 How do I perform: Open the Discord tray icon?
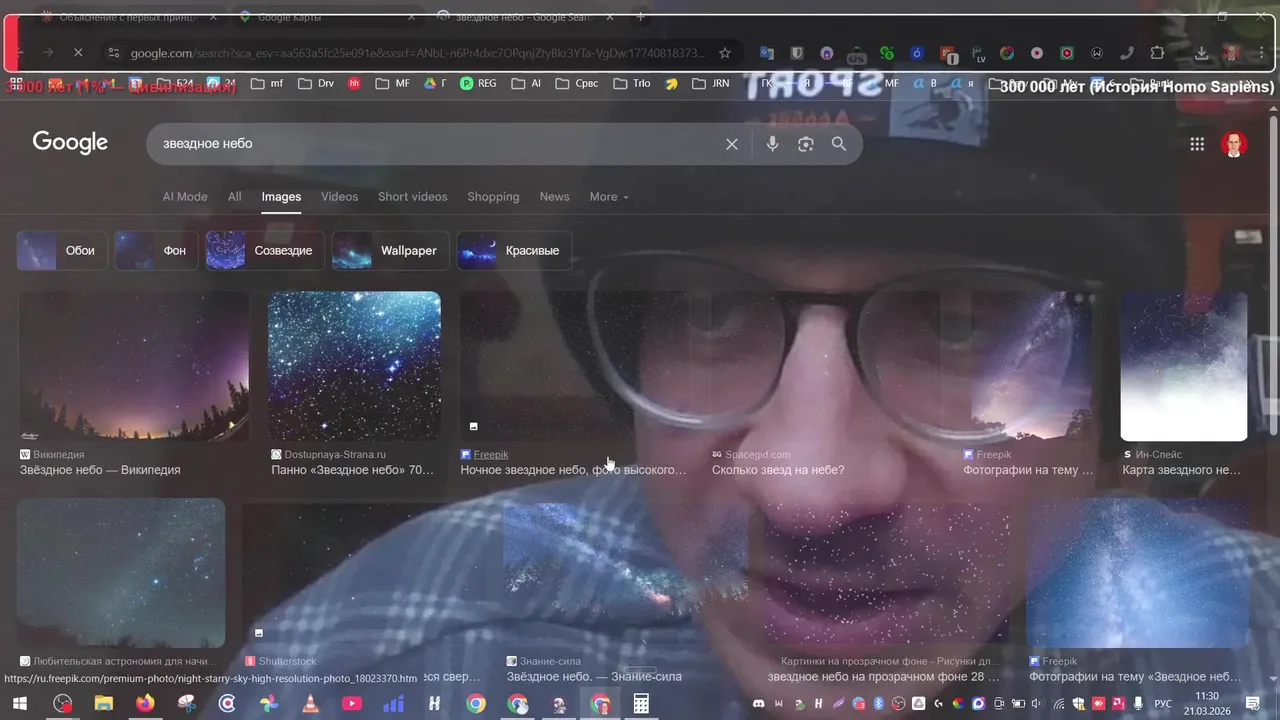tap(760, 704)
